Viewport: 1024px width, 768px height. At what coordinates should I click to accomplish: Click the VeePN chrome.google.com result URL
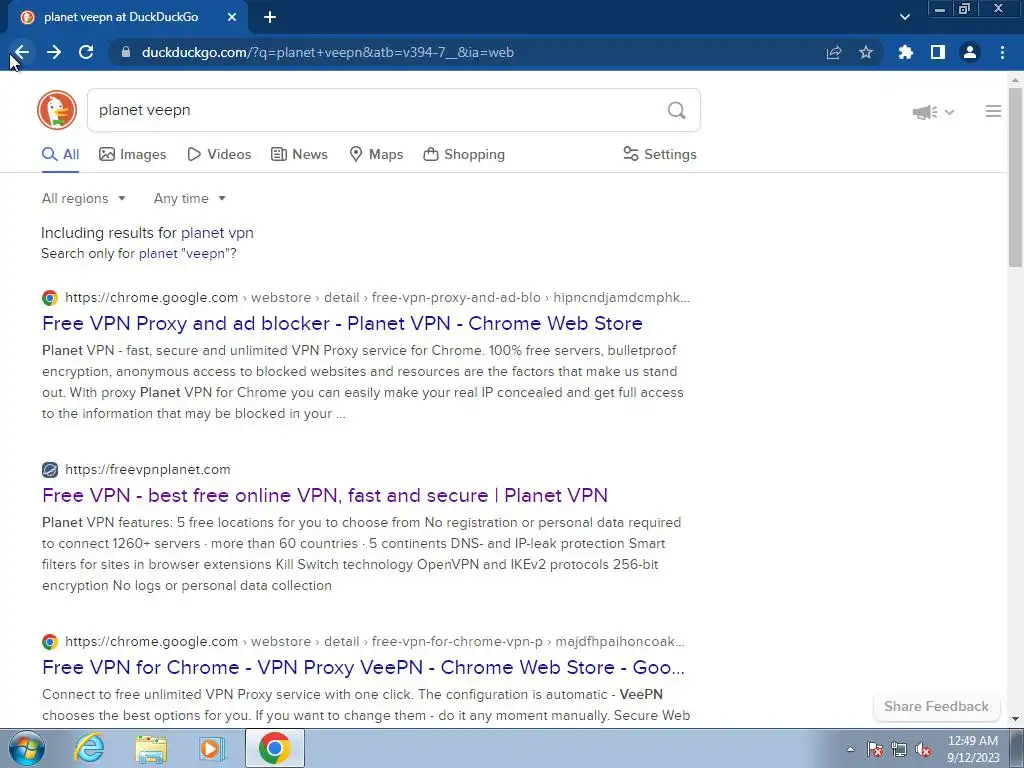tap(375, 641)
